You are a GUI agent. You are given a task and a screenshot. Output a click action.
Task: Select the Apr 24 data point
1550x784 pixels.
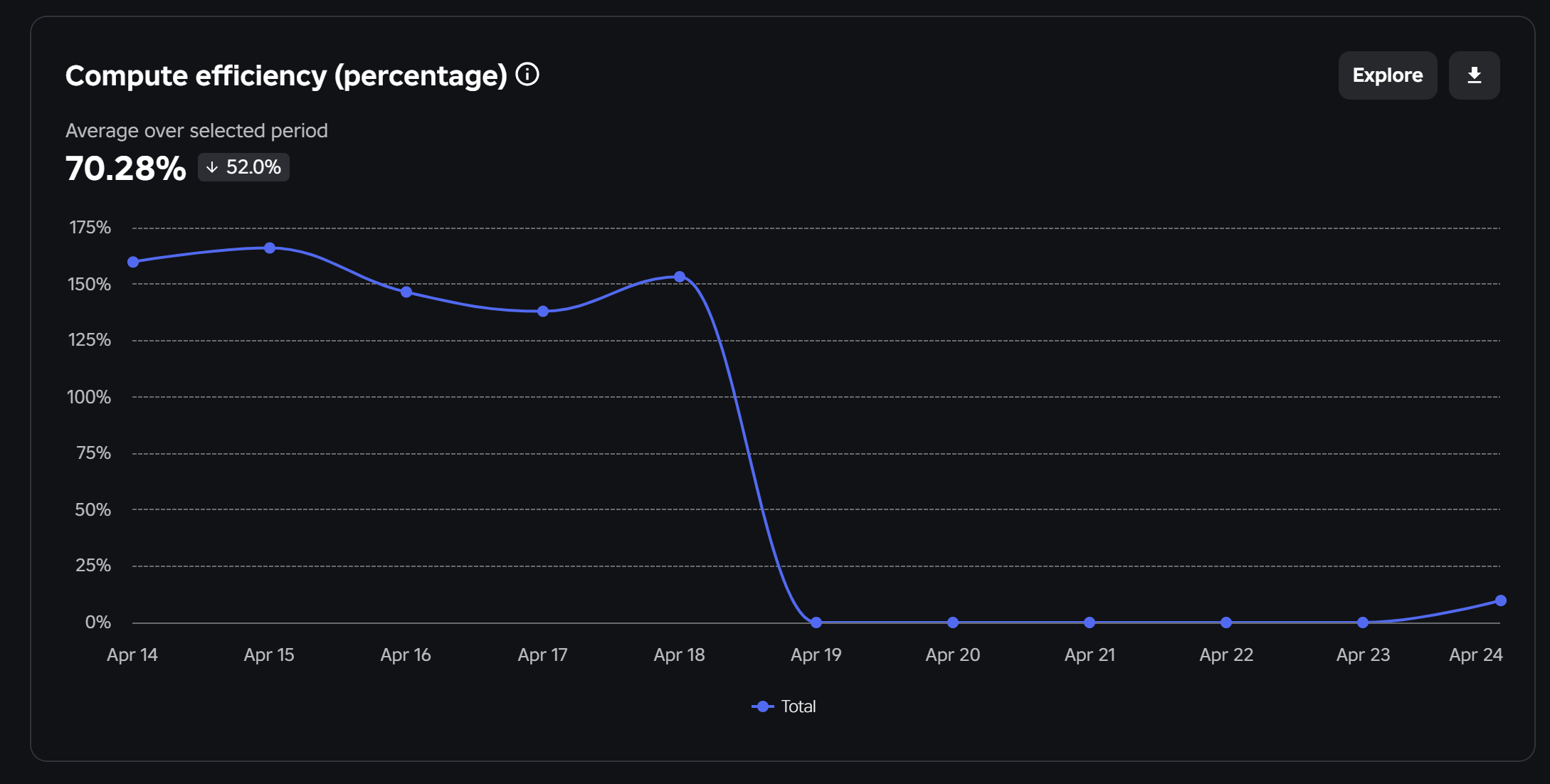(1501, 600)
